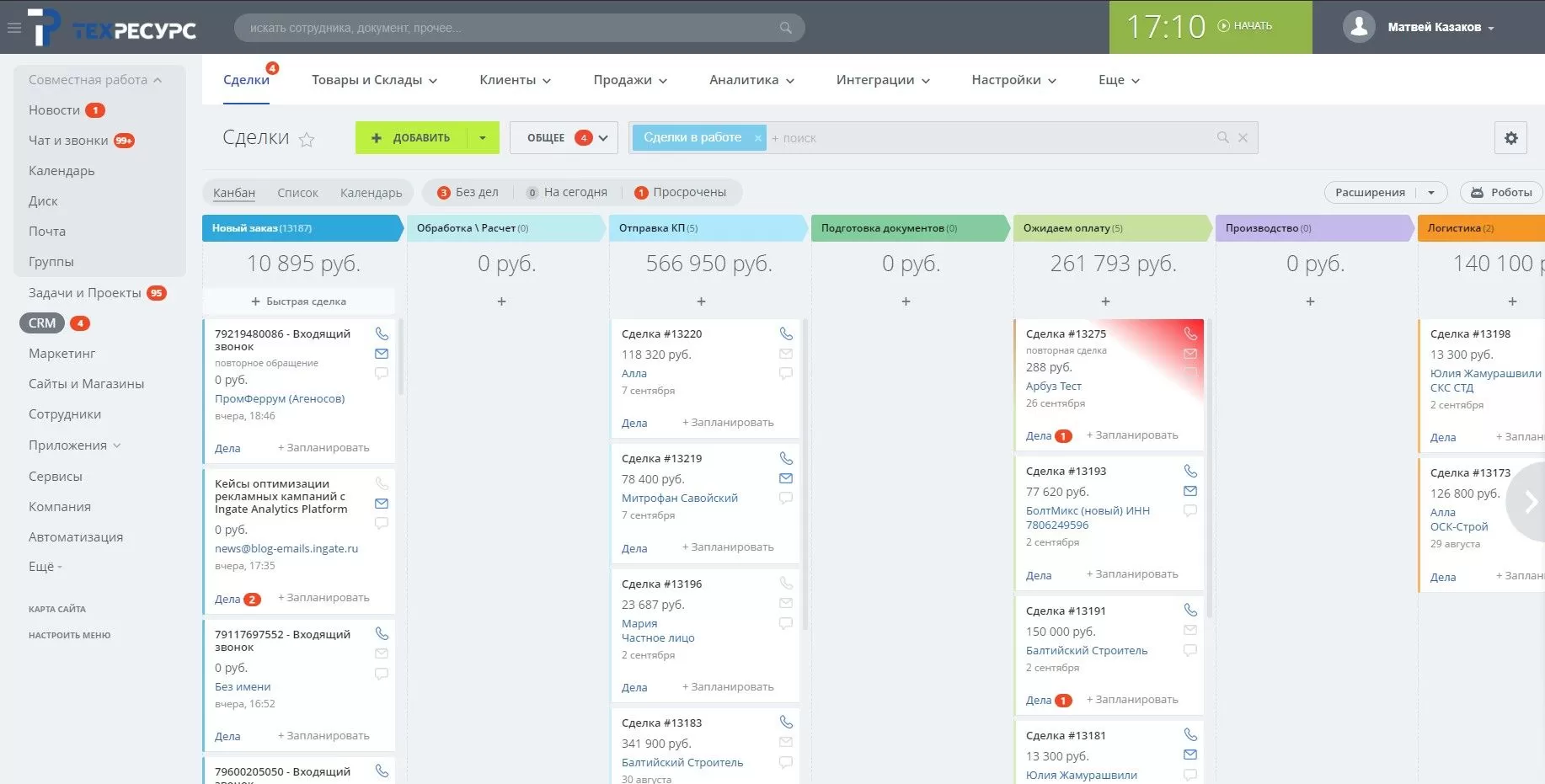
Task: Click email icon on Сделка #13219 card
Action: pyautogui.click(x=786, y=478)
